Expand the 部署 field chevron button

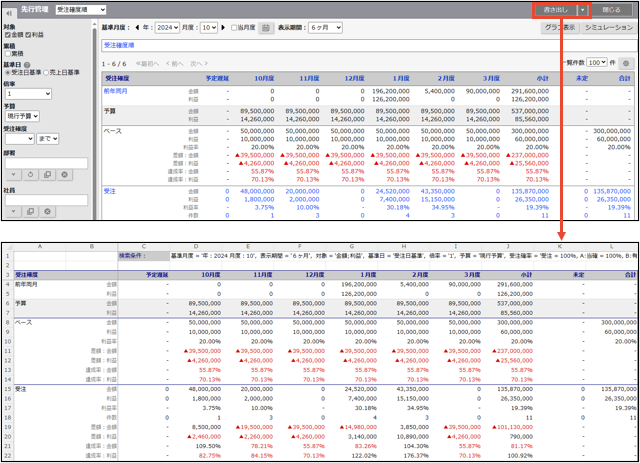[13, 175]
